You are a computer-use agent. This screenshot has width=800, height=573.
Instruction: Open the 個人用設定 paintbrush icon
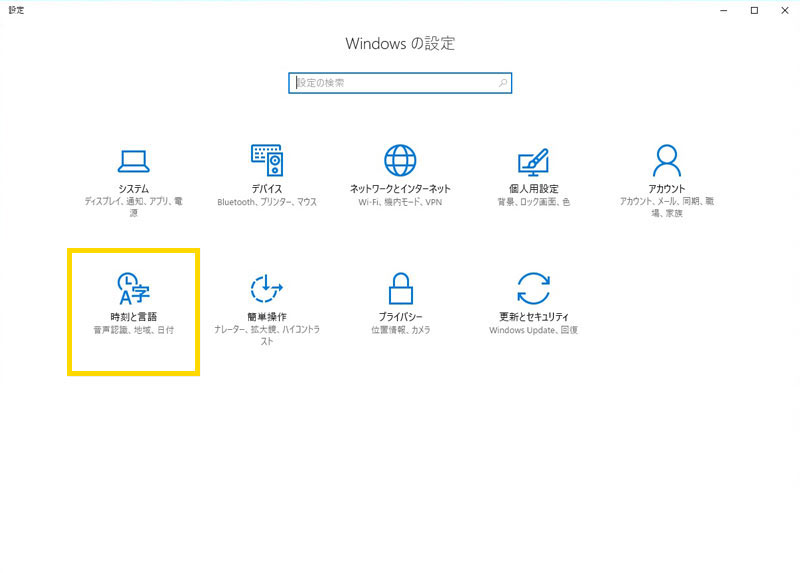pyautogui.click(x=533, y=161)
